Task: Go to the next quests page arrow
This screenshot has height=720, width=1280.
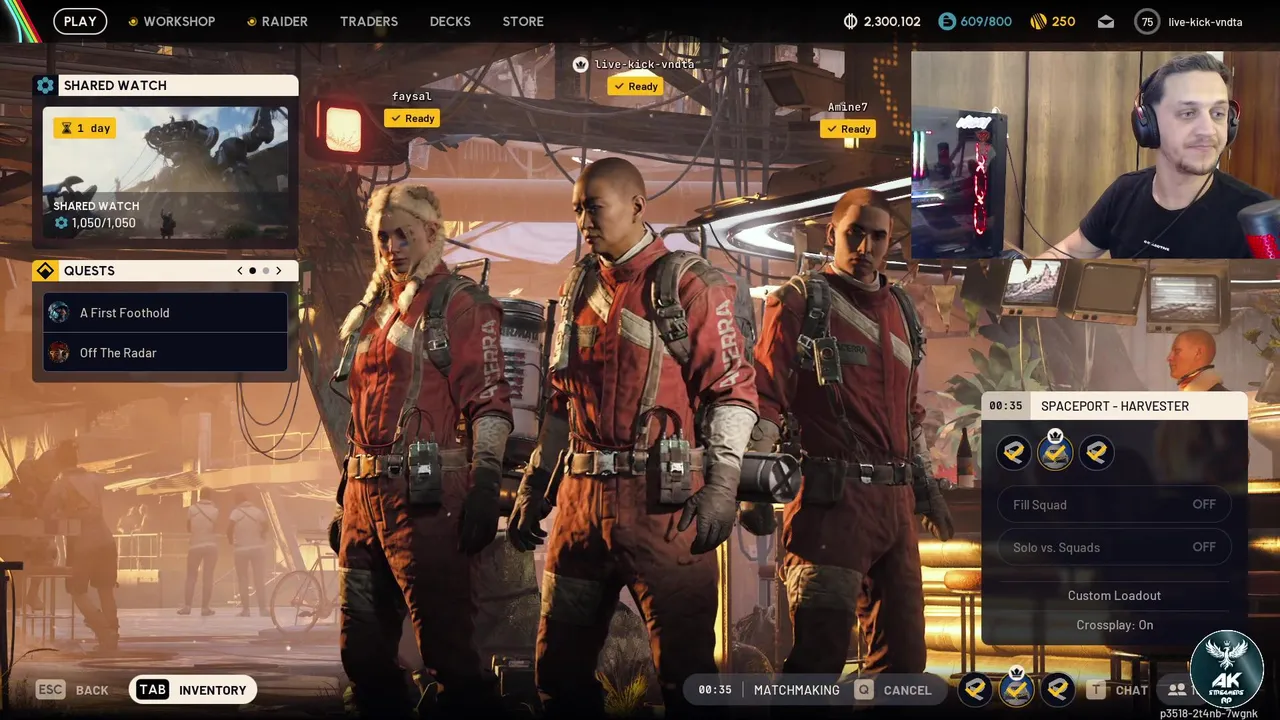Action: [x=278, y=271]
